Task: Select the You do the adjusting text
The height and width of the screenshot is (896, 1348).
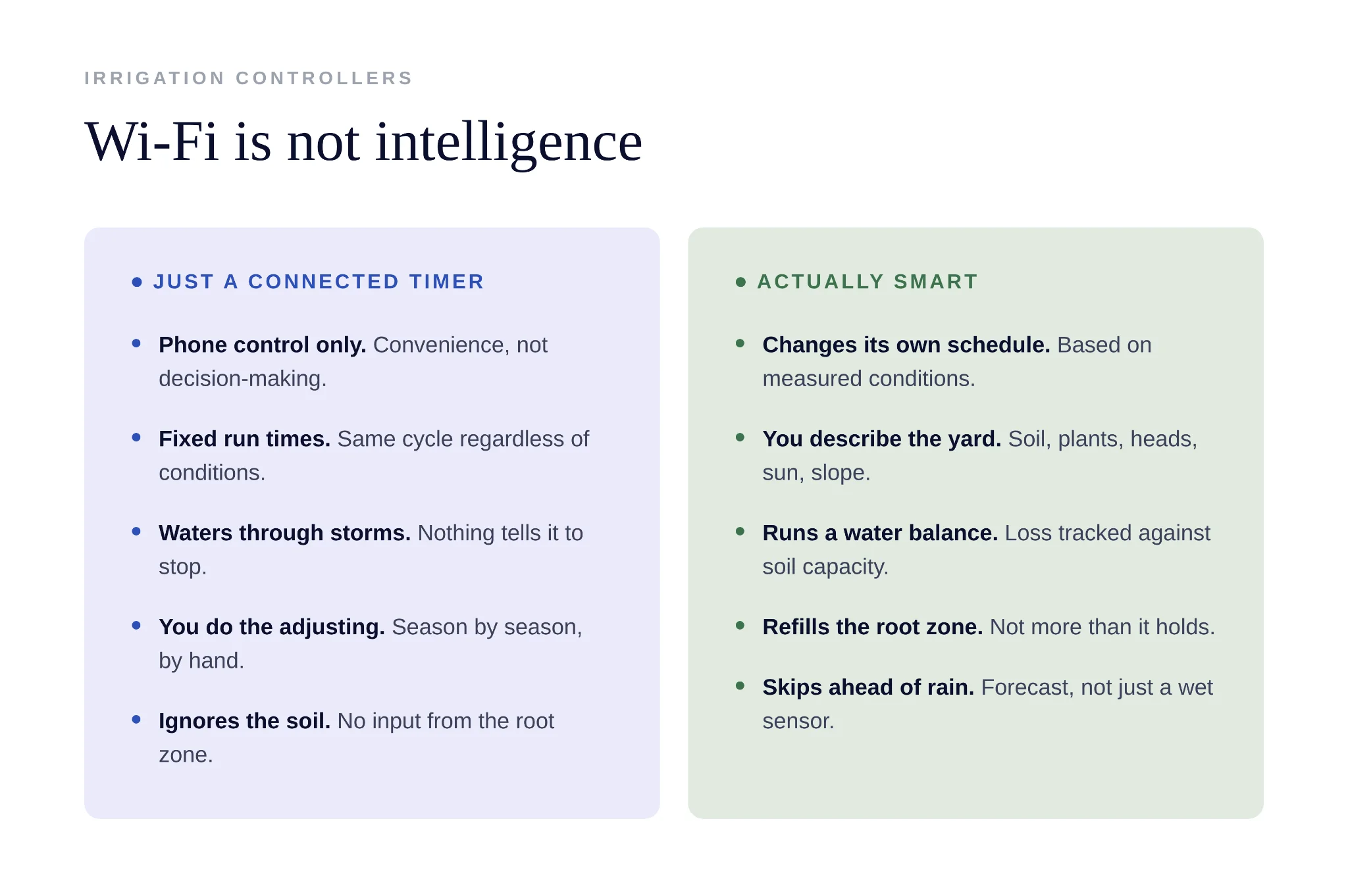Action: pyautogui.click(x=271, y=627)
